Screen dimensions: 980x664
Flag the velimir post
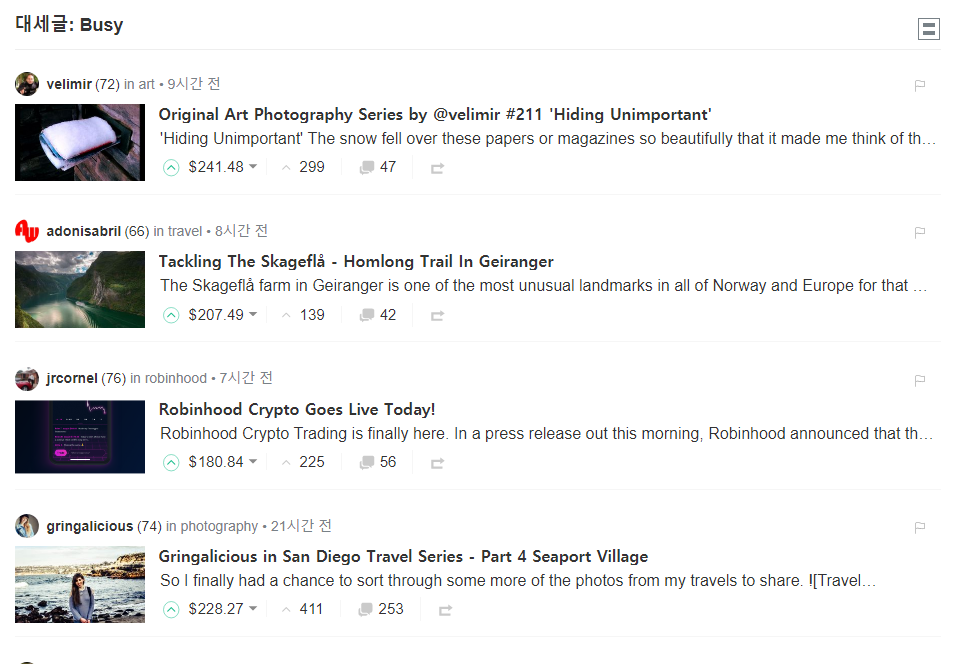pos(920,85)
